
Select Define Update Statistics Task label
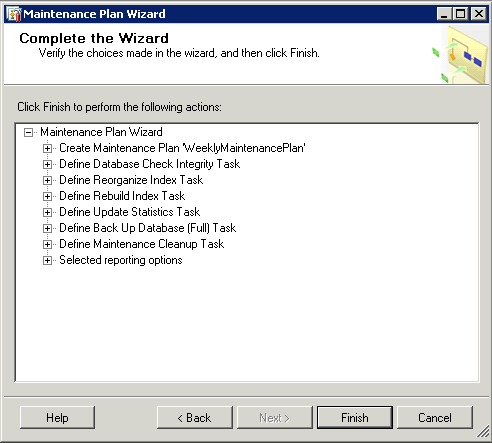[129, 212]
